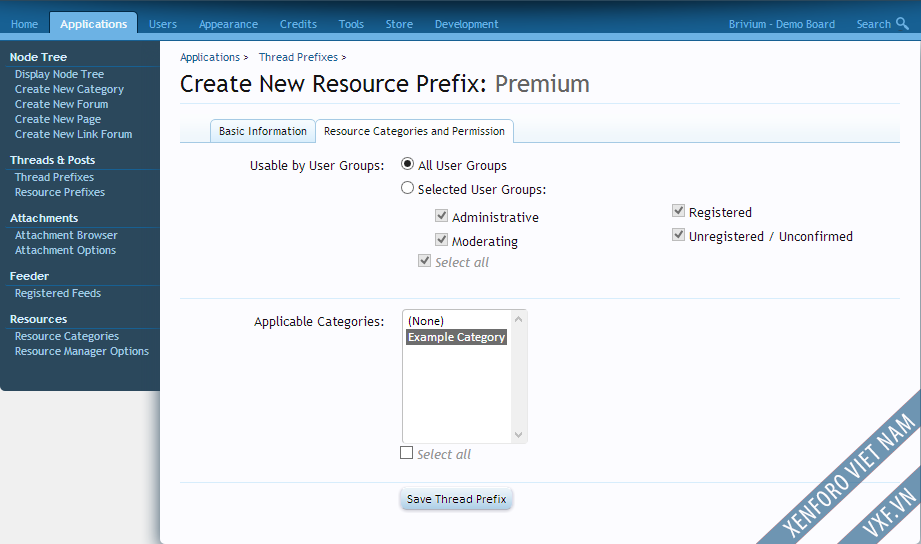The height and width of the screenshot is (544, 921).
Task: Toggle the Registered checkbox
Action: [x=678, y=210]
